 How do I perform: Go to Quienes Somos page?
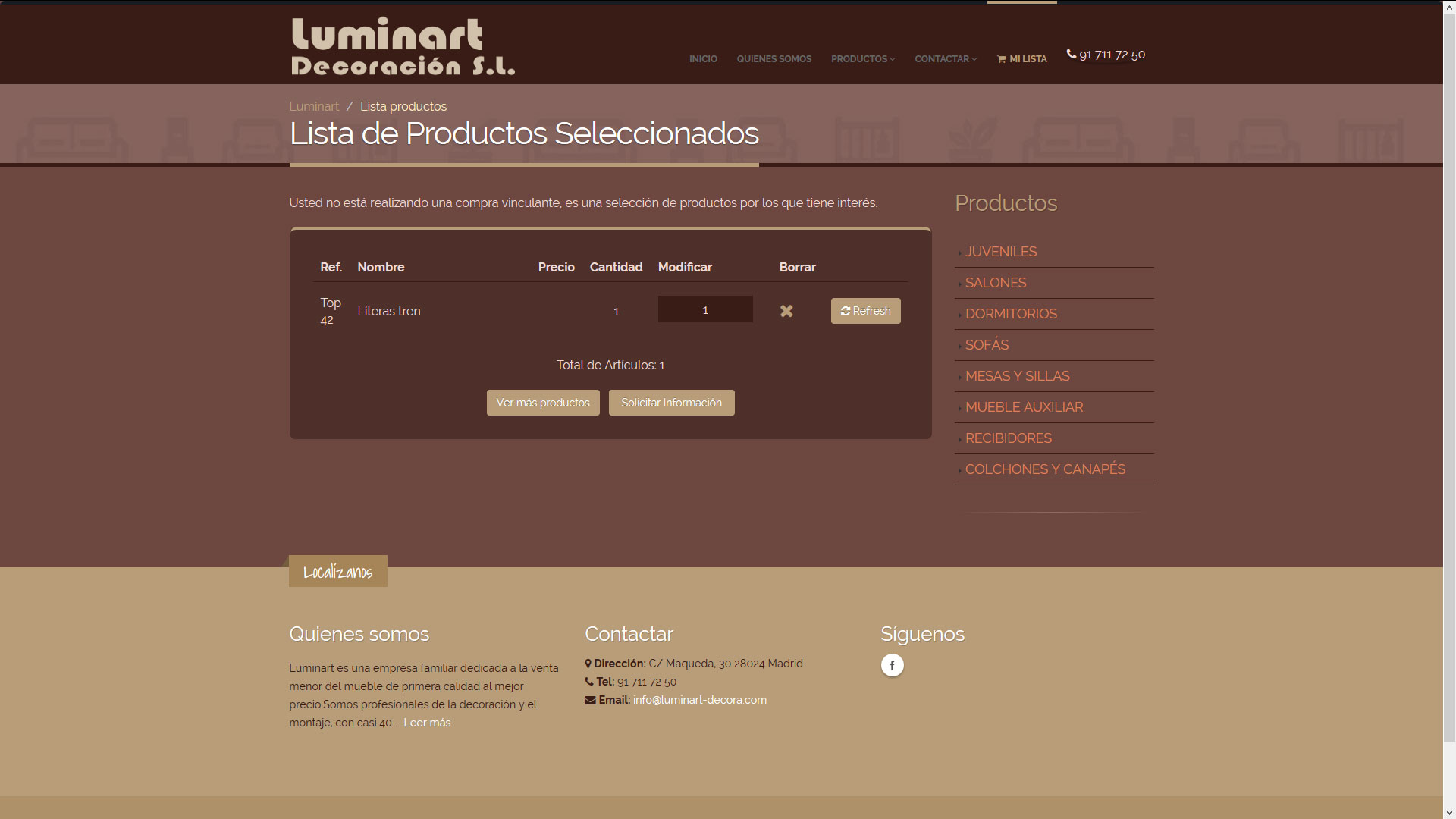tap(773, 59)
